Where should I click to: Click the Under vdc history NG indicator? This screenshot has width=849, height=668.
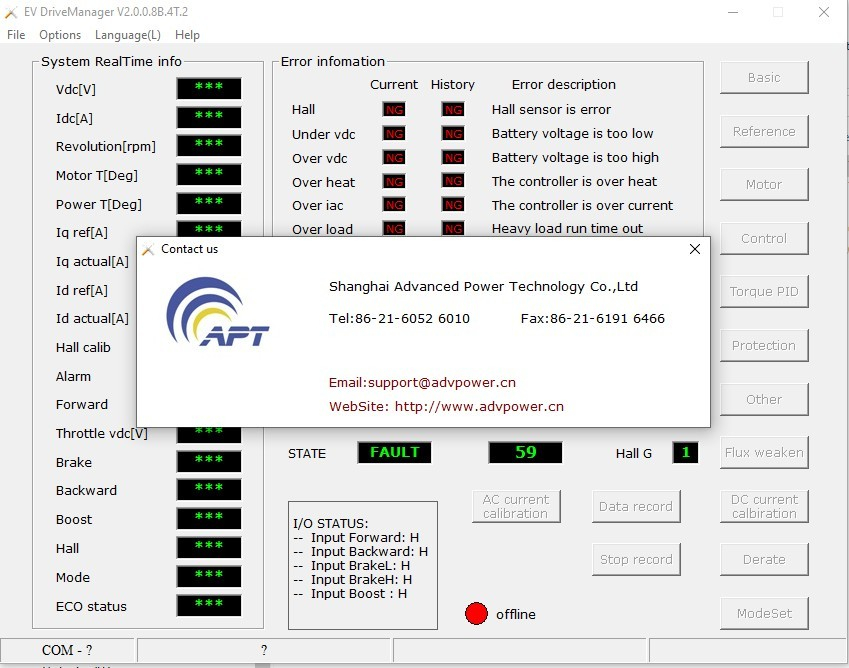click(453, 134)
